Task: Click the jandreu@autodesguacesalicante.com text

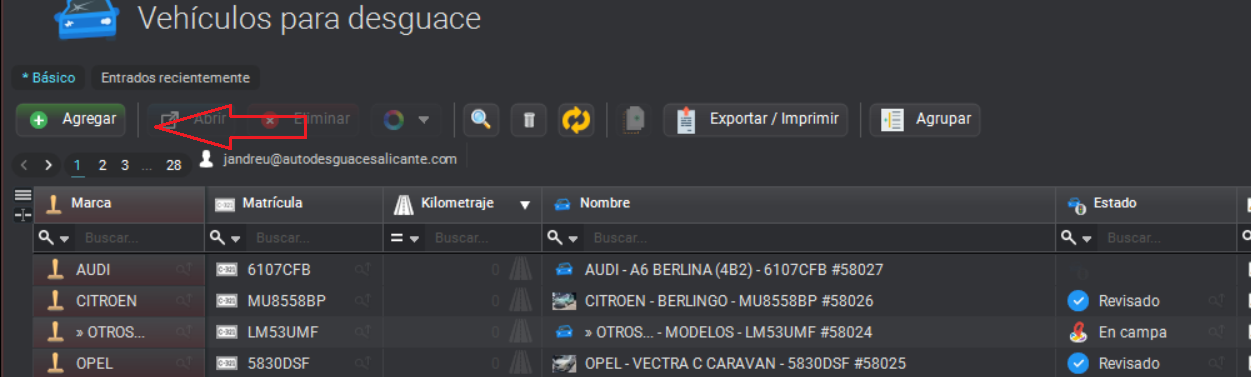Action: pos(339,159)
